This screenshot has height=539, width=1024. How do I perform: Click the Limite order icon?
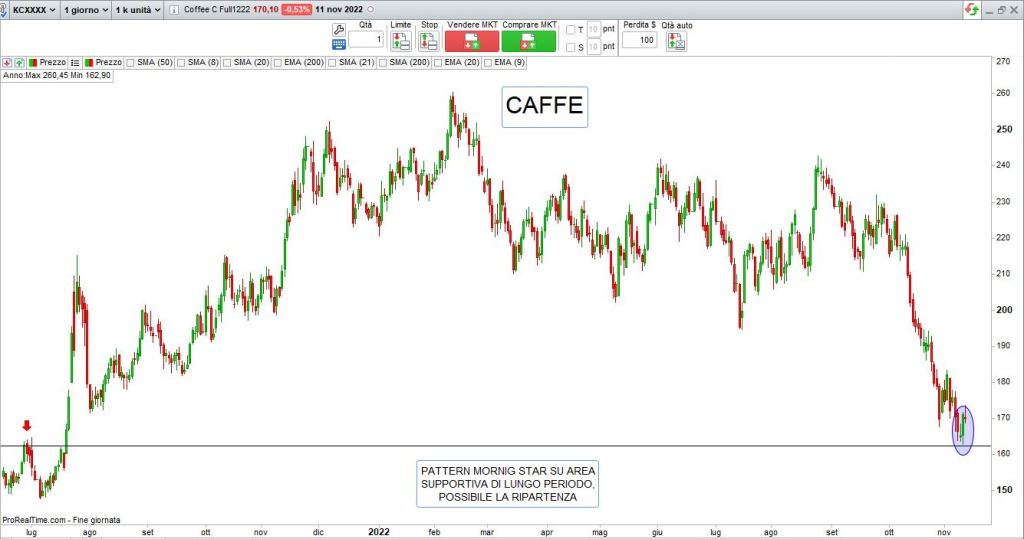pos(401,42)
